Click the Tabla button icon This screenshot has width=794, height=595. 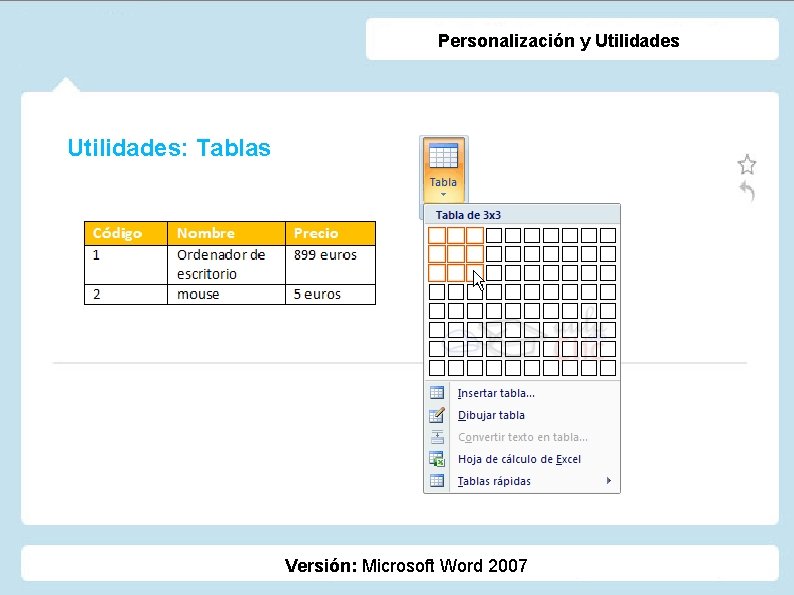pyautogui.click(x=443, y=156)
